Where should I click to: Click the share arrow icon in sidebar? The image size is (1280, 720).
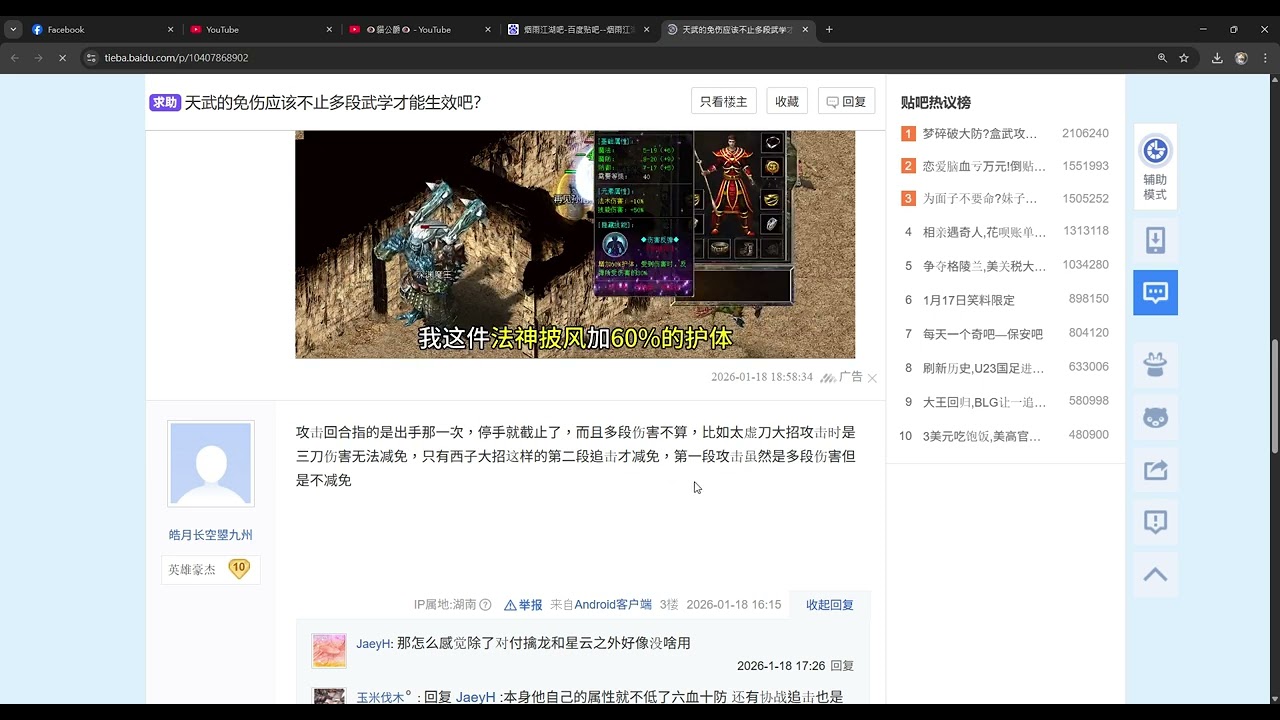(x=1155, y=469)
